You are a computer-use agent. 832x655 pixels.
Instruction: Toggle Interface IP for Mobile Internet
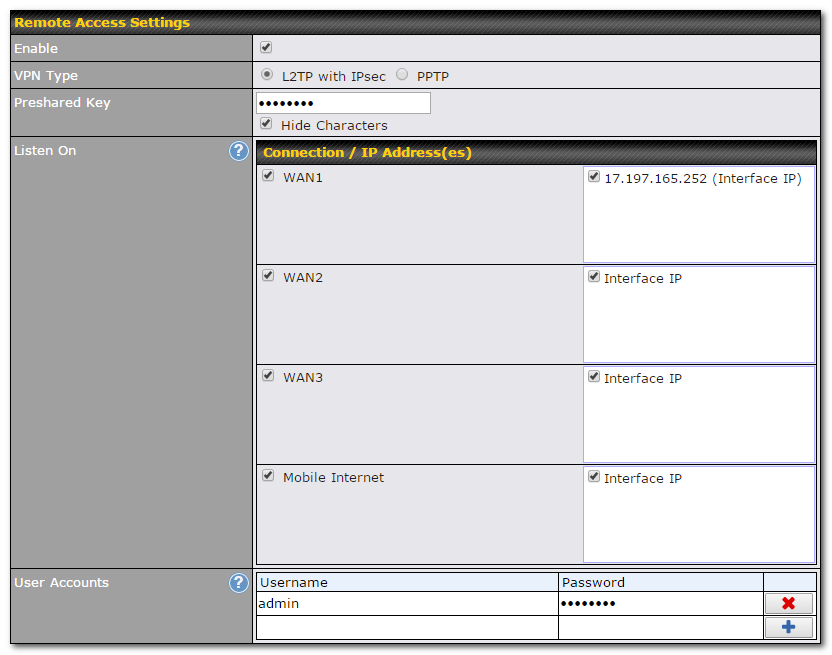(x=593, y=477)
